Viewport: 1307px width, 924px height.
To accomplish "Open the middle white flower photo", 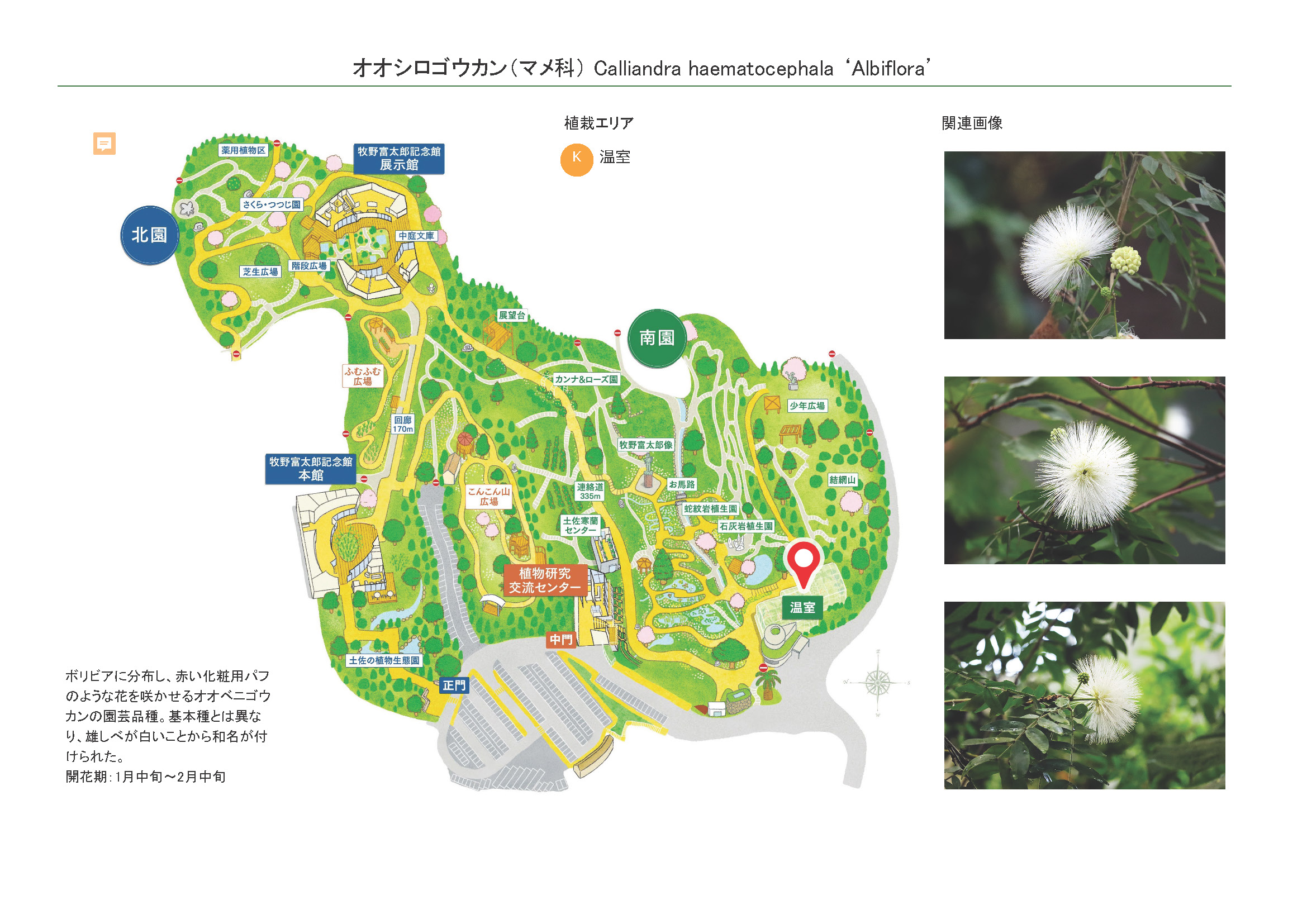I will [1084, 470].
